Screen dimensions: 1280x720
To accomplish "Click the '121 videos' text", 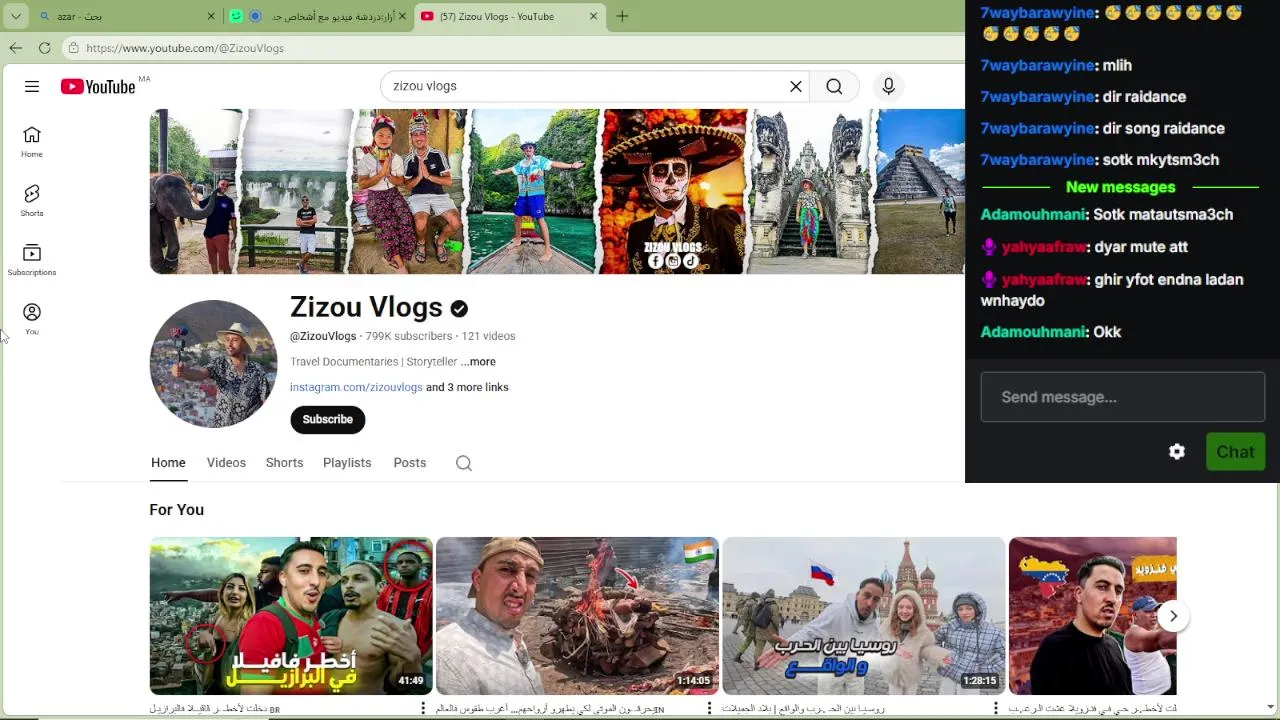I will coord(488,337).
